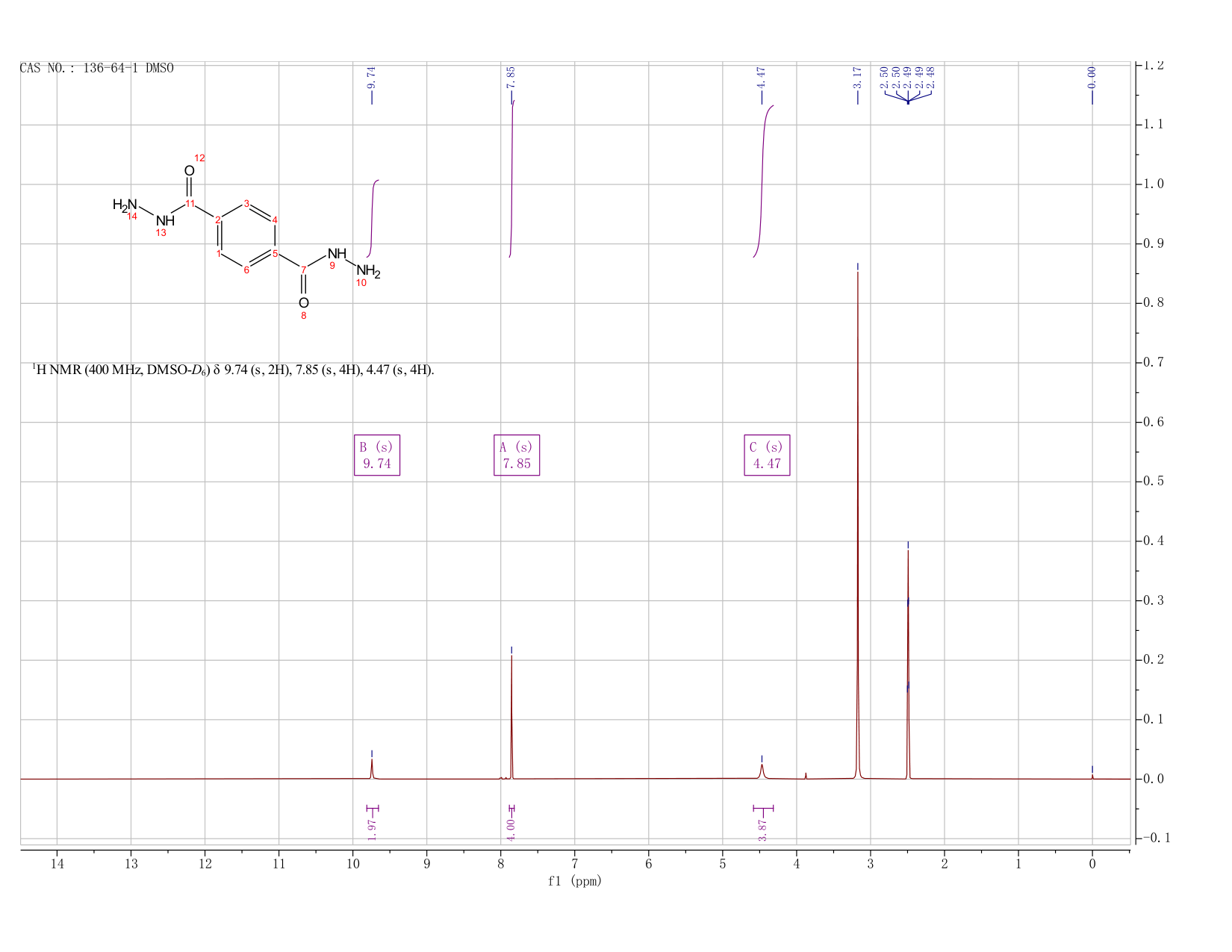Click the integral value 3.87
This screenshot has width=1232, height=952.
click(x=762, y=829)
